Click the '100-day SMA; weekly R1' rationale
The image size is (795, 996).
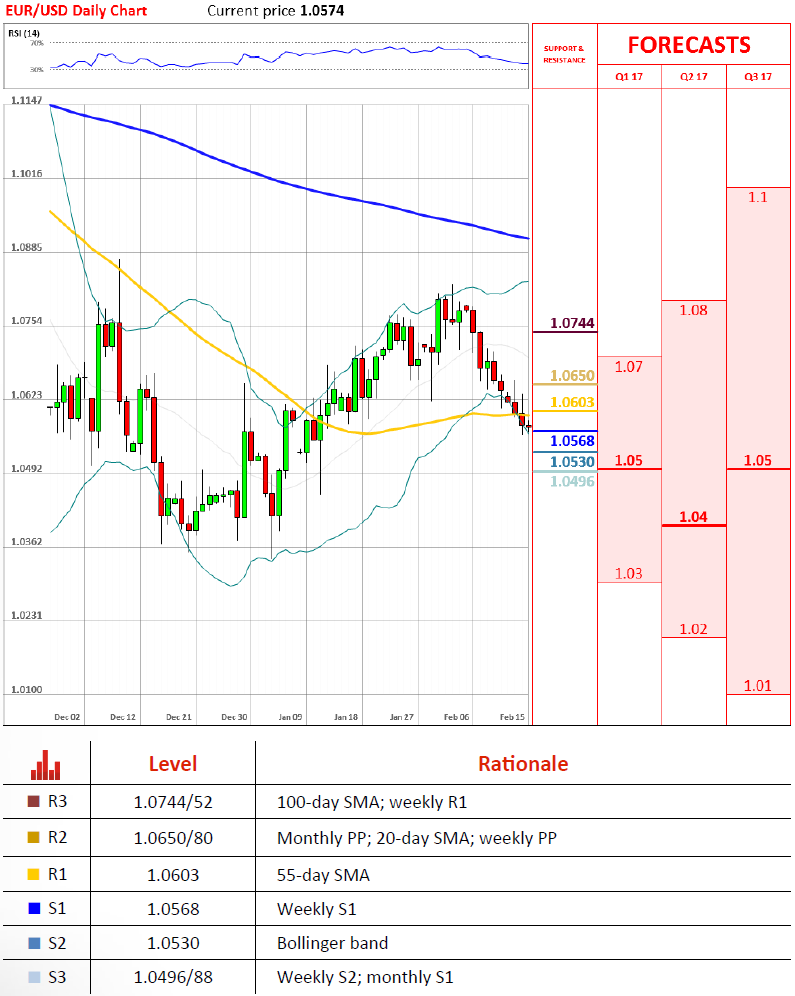(x=372, y=802)
